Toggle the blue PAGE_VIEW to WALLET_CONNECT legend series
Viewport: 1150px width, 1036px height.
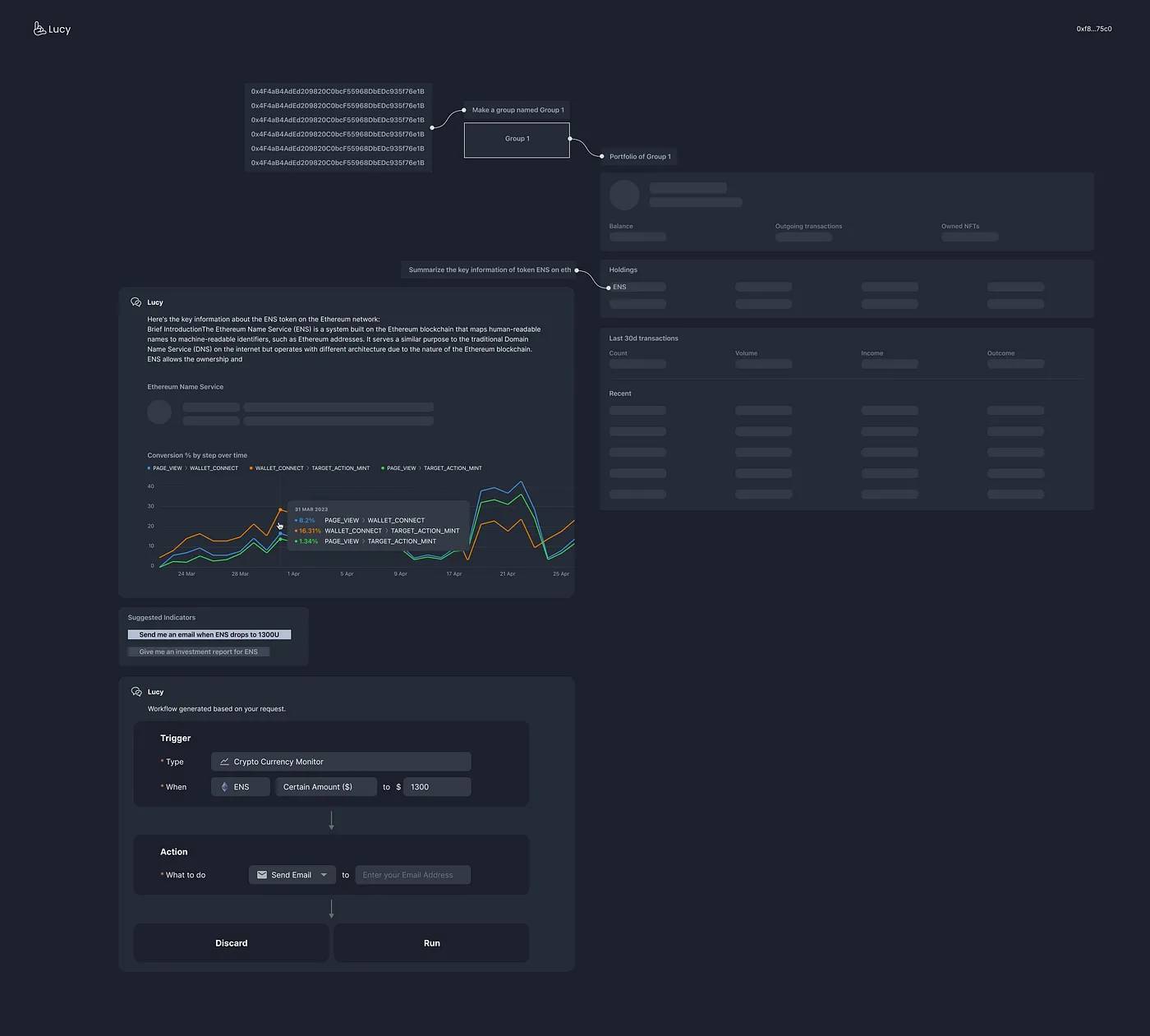[193, 468]
